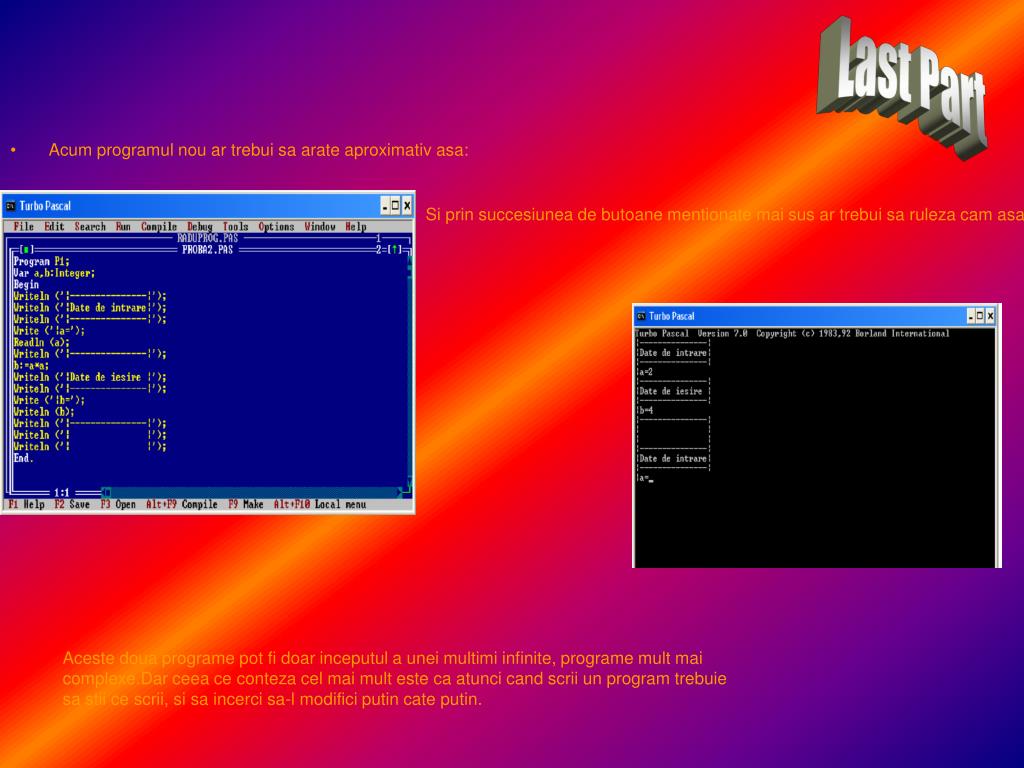Click the 'Aceste doua programe' closing paragraph
The height and width of the screenshot is (768, 1024).
pyautogui.click(x=394, y=679)
